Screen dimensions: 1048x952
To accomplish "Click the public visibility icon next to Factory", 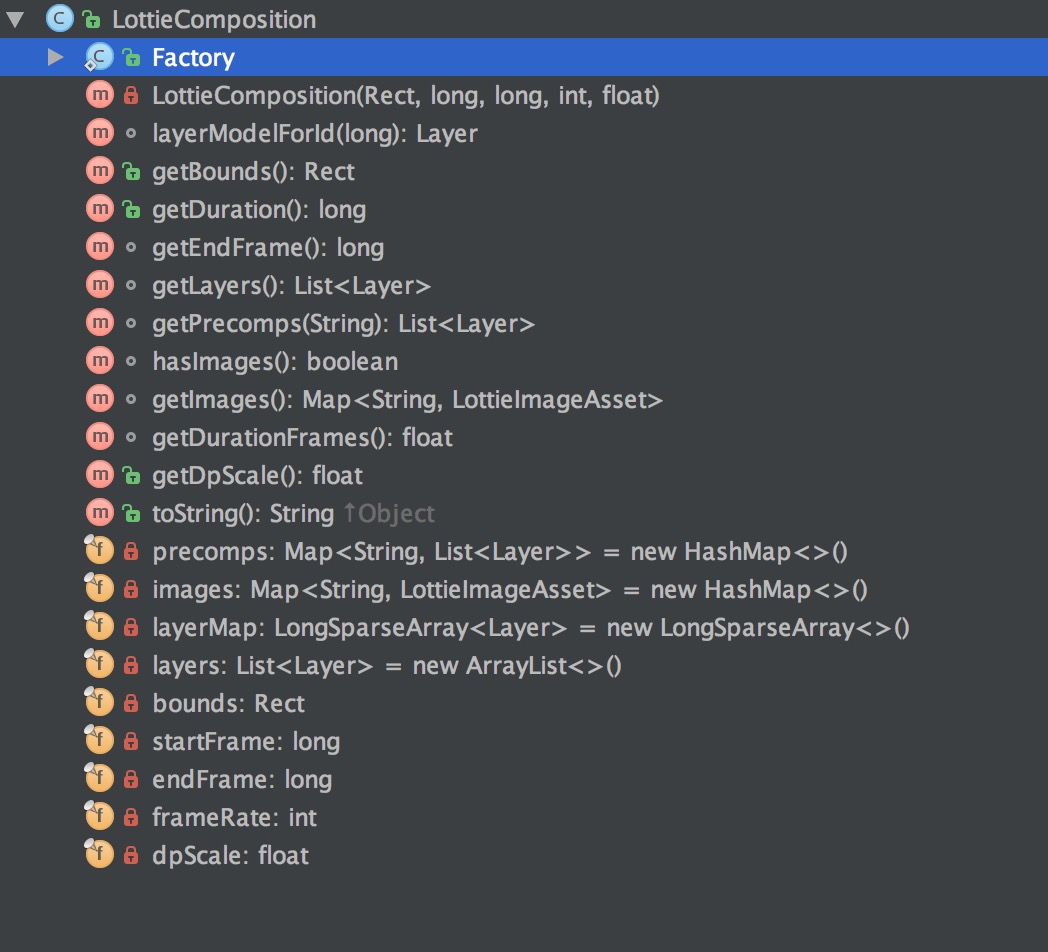I will 131,57.
